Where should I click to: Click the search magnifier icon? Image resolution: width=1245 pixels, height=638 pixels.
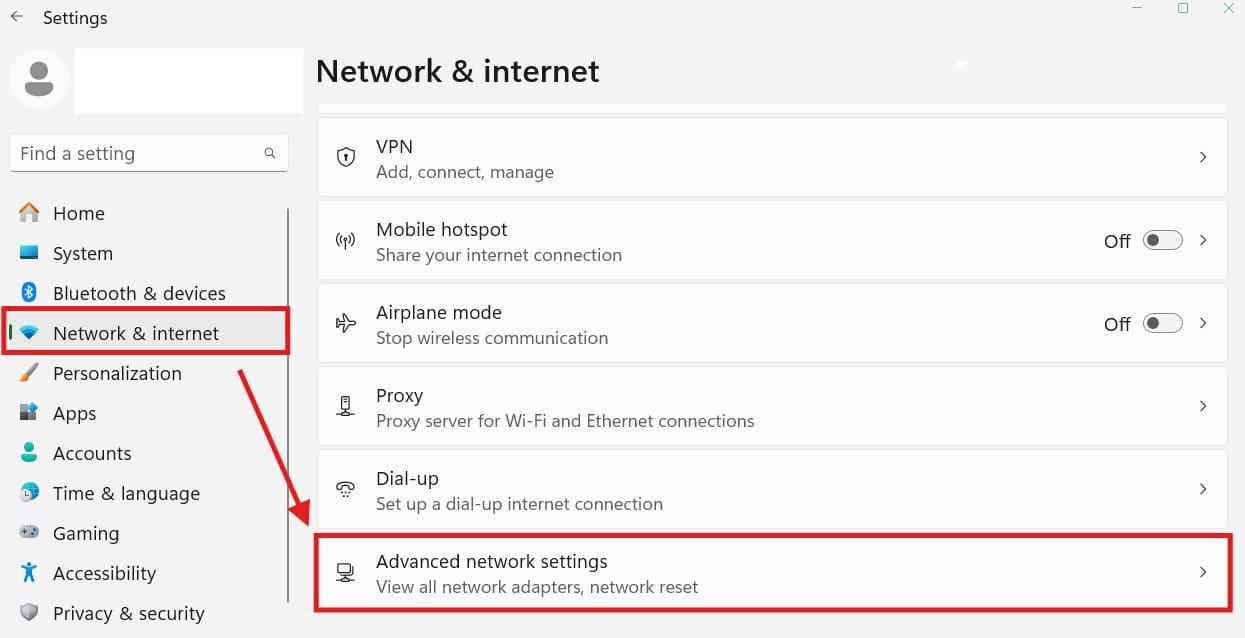pos(270,153)
